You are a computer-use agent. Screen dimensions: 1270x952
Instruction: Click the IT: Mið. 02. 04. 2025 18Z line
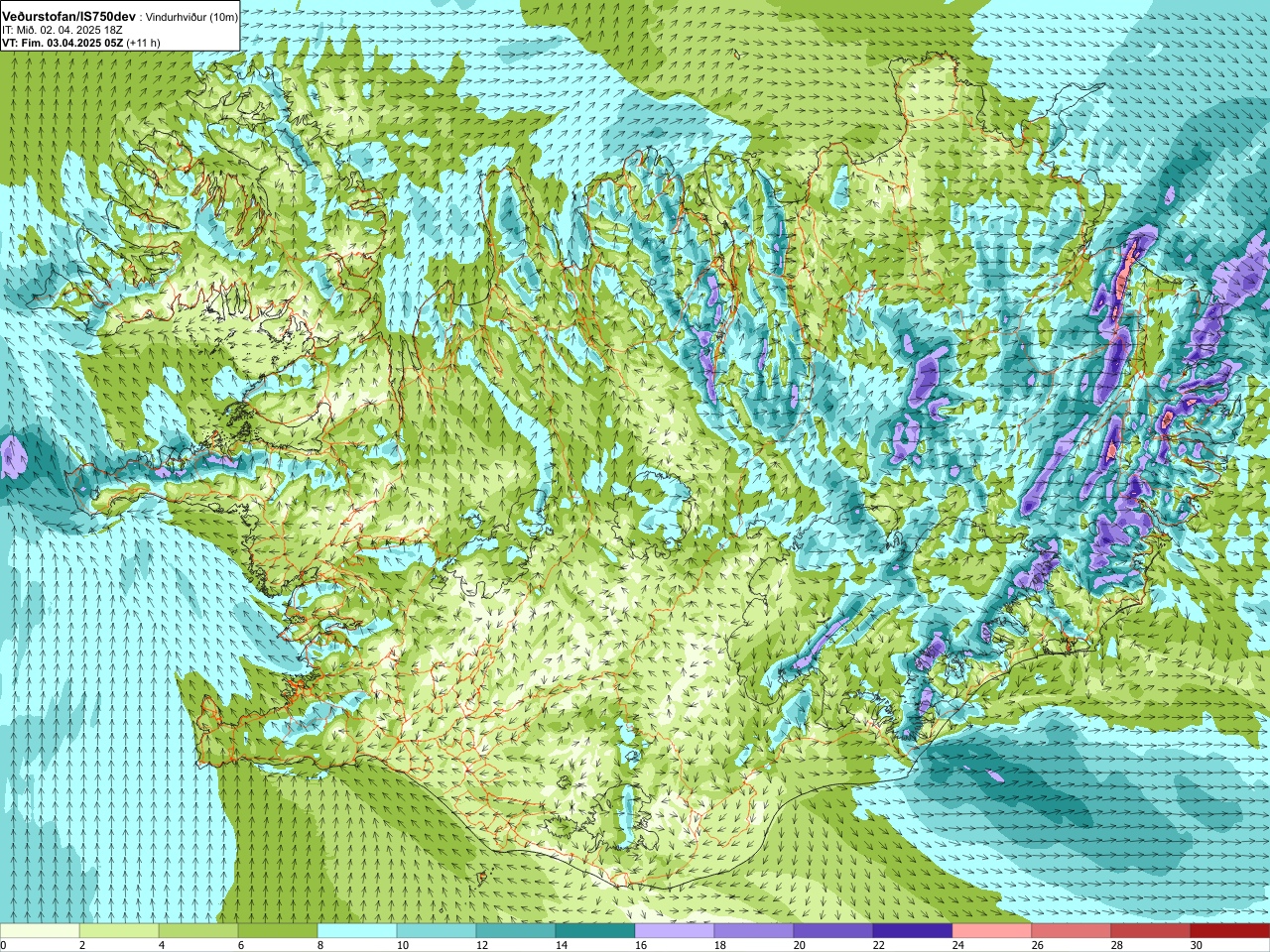point(63,30)
